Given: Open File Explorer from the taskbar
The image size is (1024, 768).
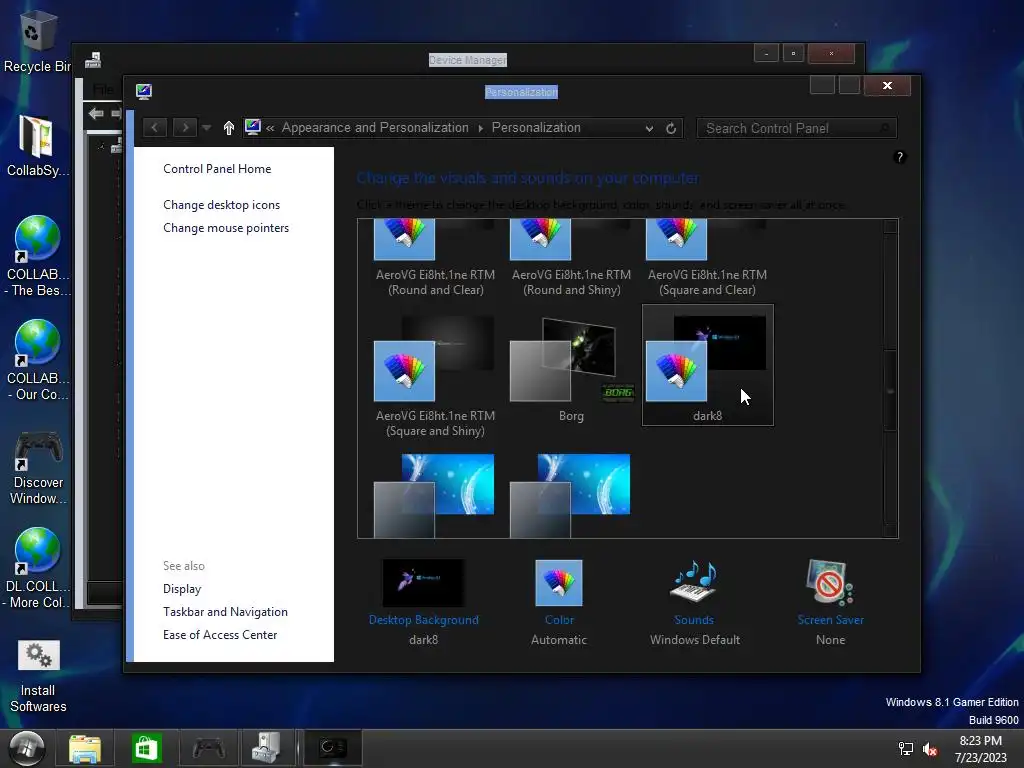Looking at the screenshot, I should [85, 748].
